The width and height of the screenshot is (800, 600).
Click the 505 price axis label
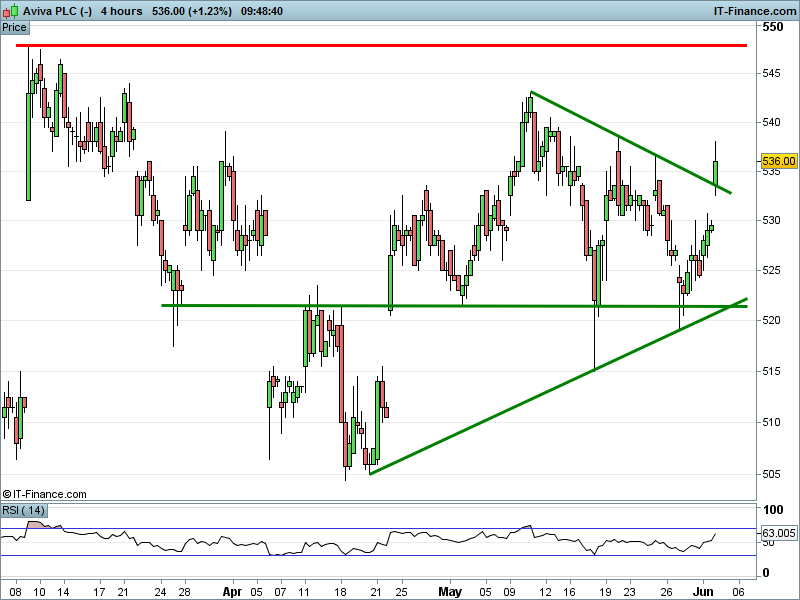(771, 474)
